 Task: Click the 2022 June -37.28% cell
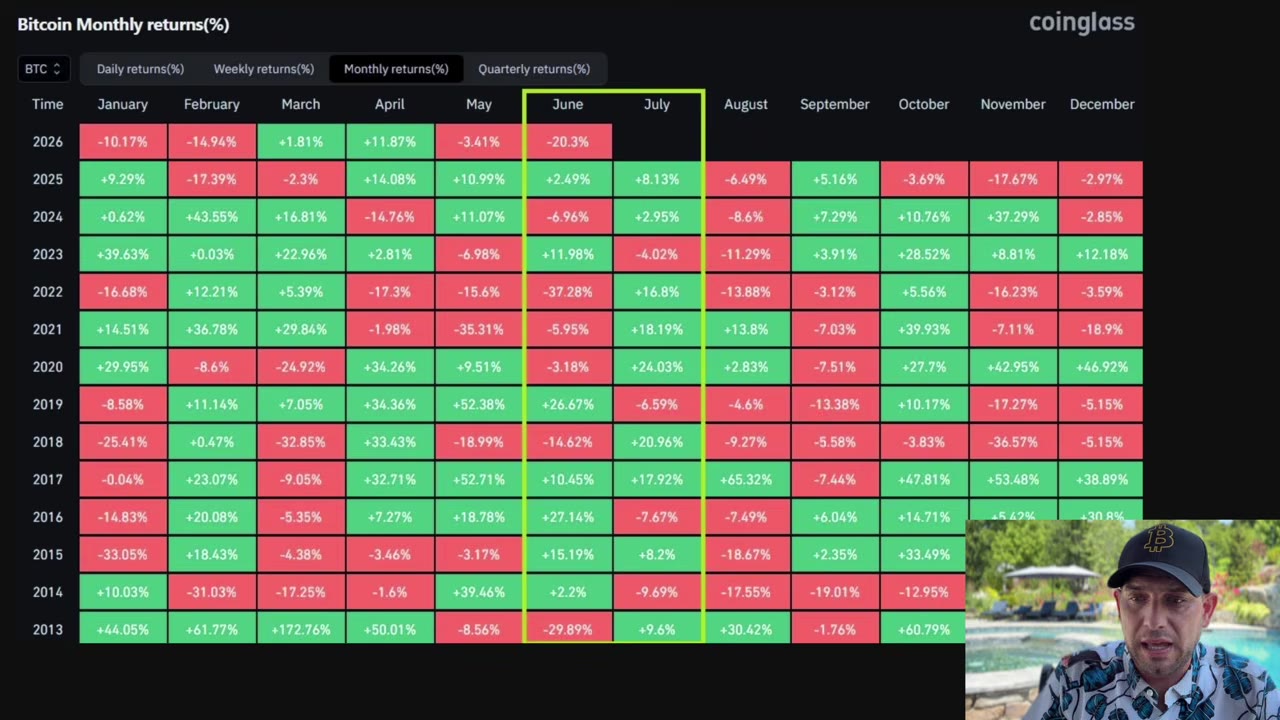point(568,292)
